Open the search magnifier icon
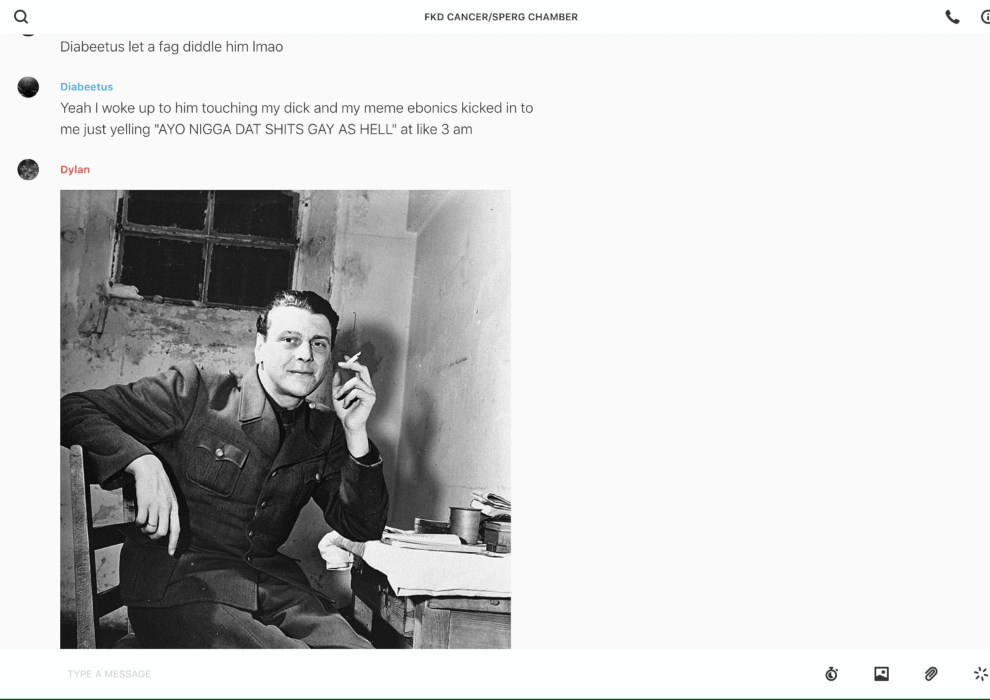 pyautogui.click(x=21, y=17)
